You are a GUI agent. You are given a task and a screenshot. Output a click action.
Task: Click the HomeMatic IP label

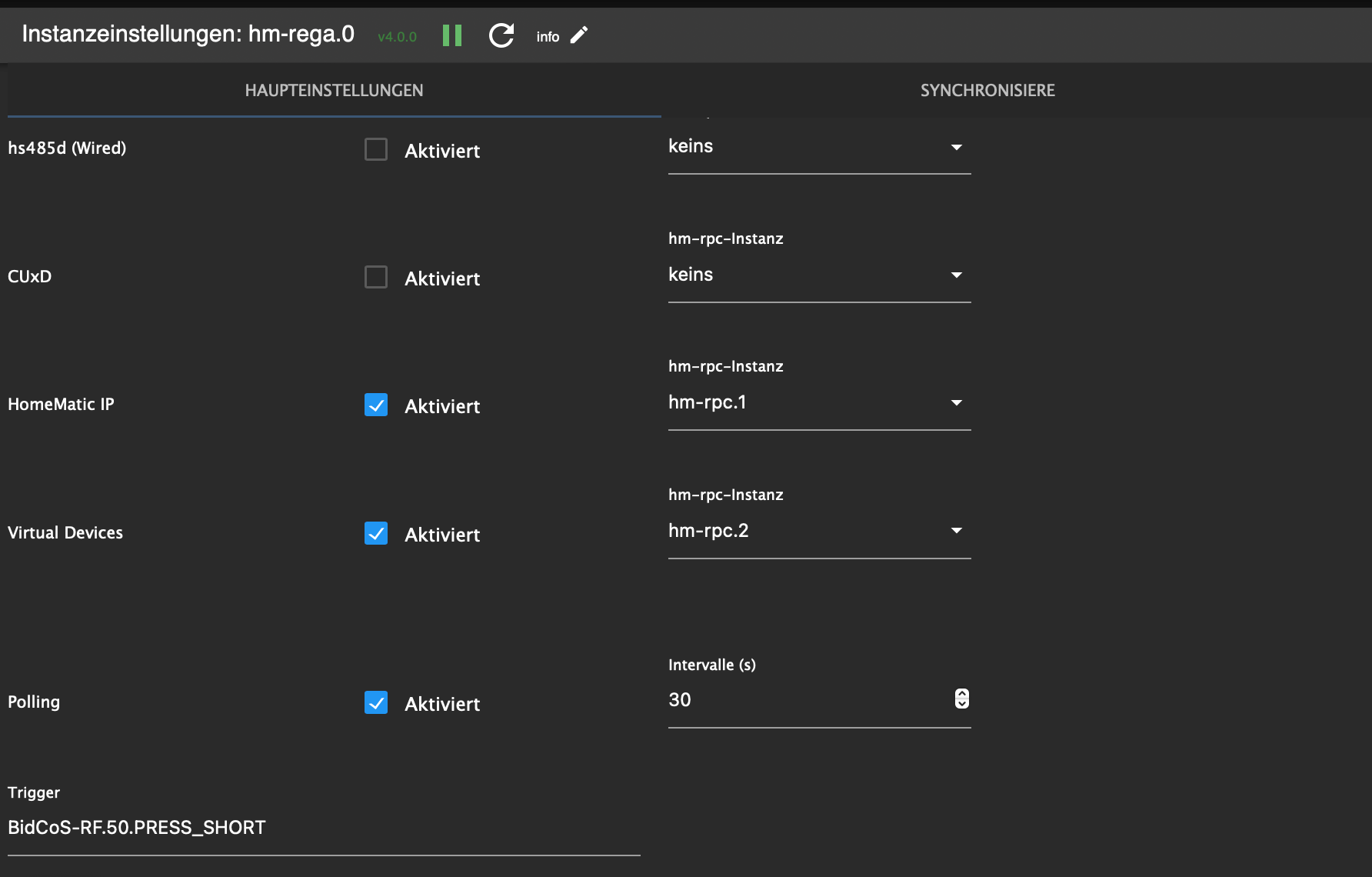click(61, 404)
